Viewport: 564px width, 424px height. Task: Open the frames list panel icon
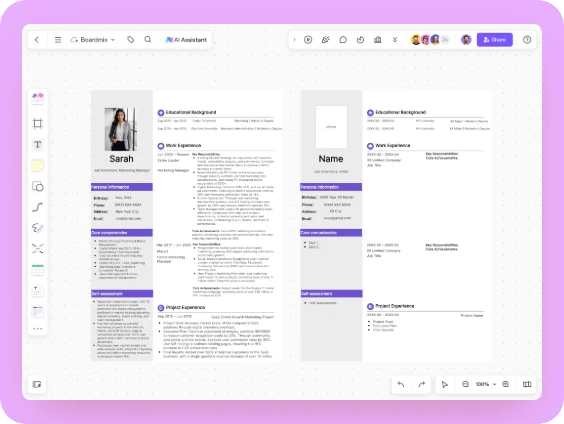tap(37, 384)
